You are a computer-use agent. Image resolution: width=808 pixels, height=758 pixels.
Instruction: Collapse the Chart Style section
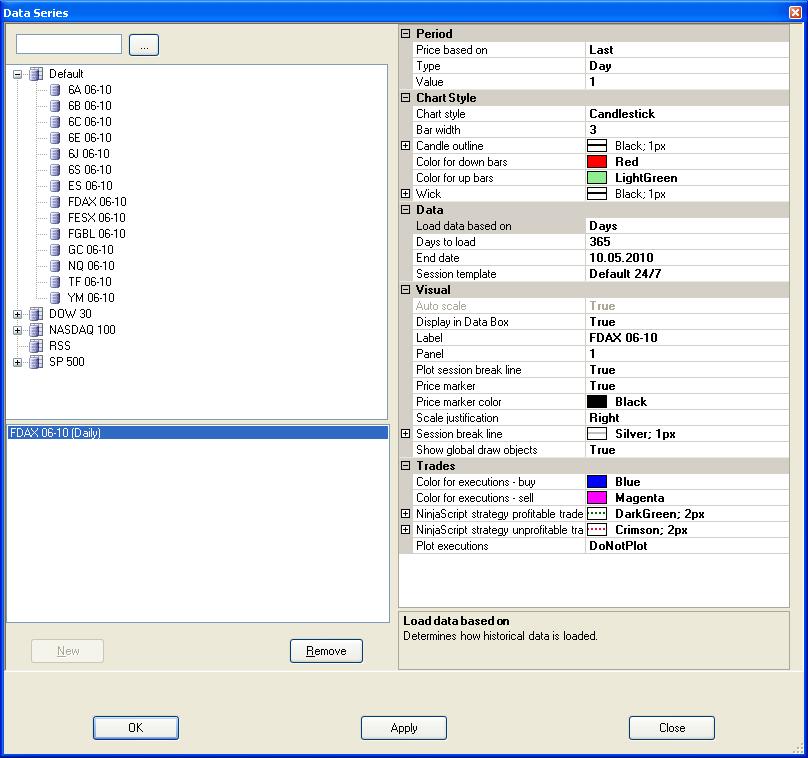(x=406, y=98)
